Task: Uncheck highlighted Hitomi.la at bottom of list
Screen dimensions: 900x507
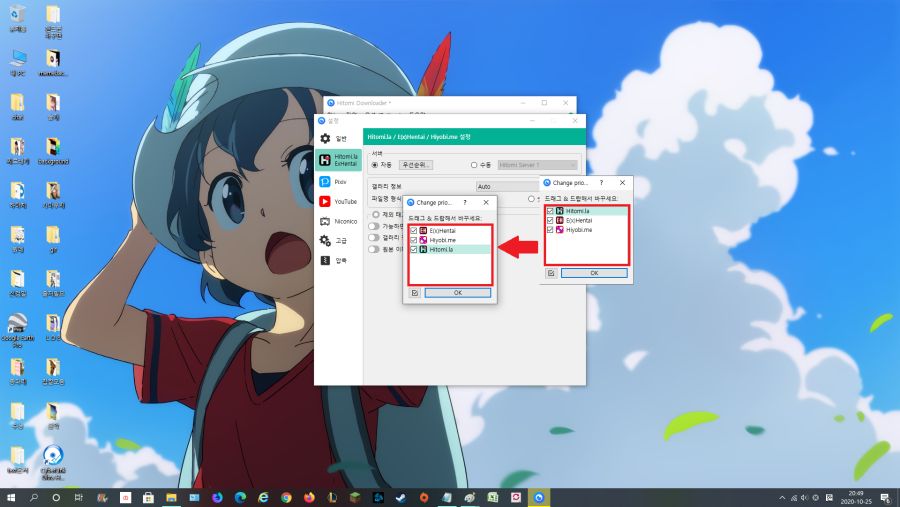Action: click(x=414, y=249)
